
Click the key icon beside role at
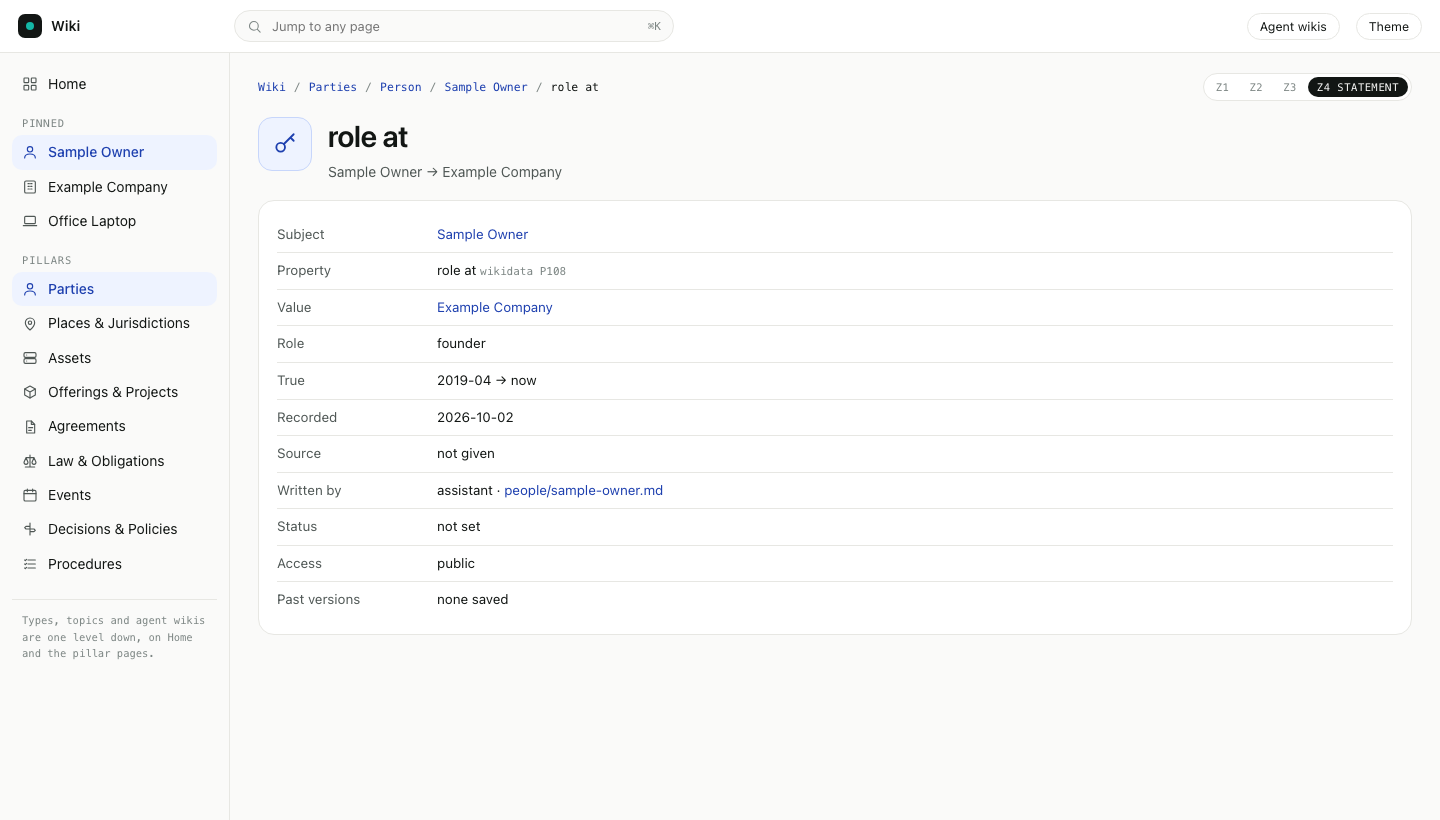click(x=285, y=144)
